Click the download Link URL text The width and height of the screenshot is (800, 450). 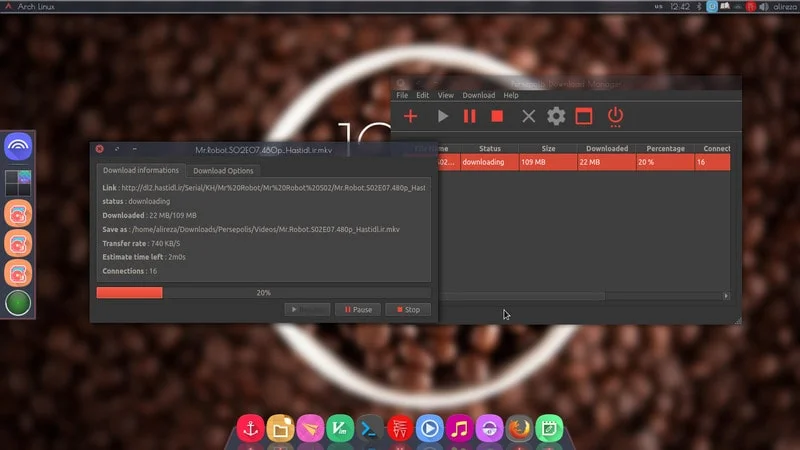click(273, 188)
